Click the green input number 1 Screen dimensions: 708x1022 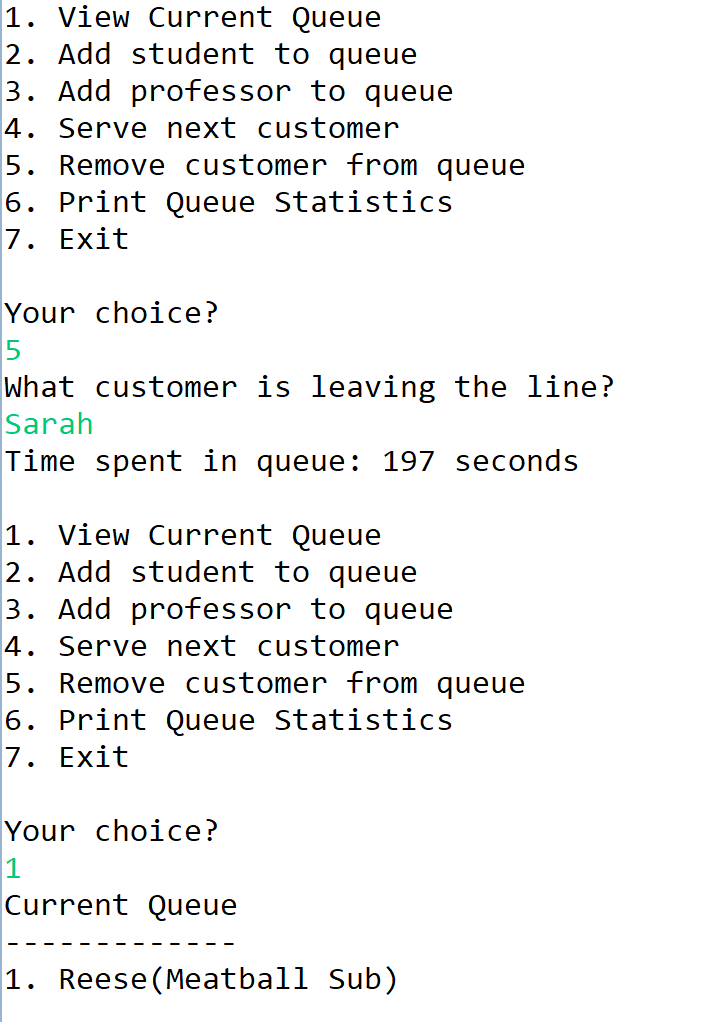pos(14,868)
